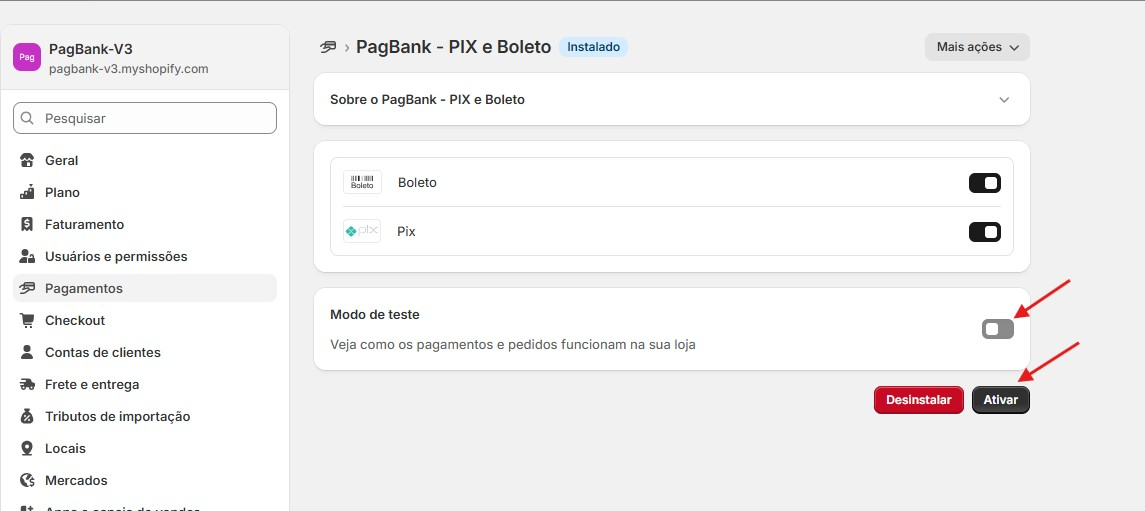
Task: Click the Boleto barcode logo
Action: [362, 182]
